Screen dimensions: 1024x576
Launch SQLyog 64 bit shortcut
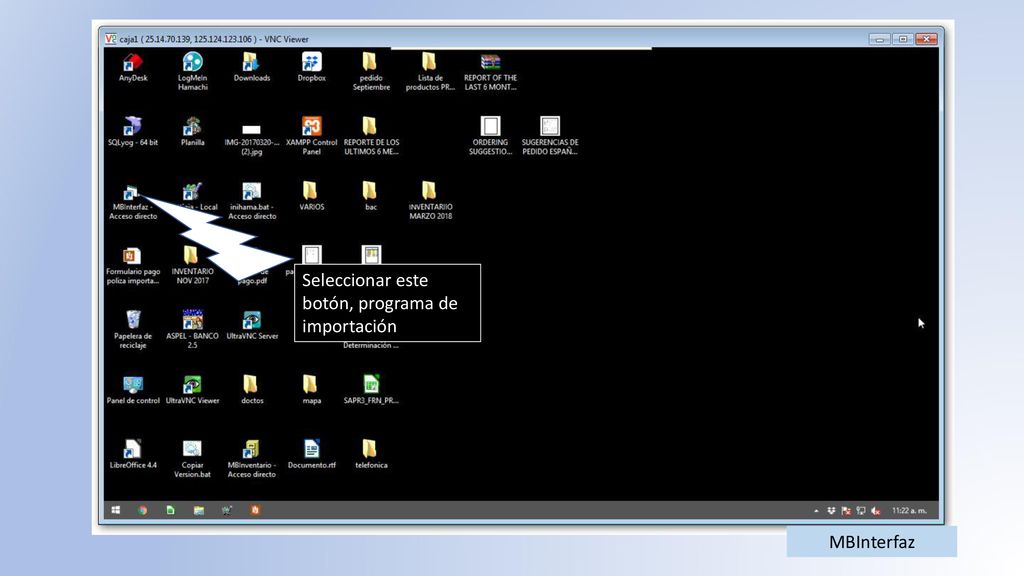[133, 132]
